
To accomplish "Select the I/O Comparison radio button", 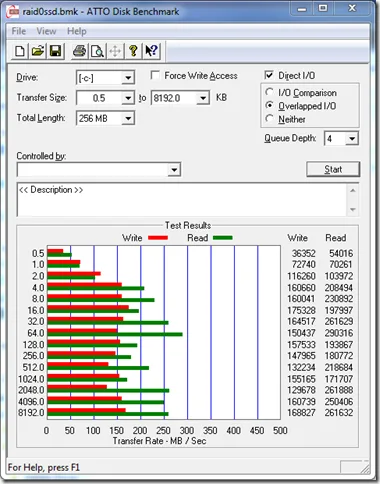I will [269, 92].
